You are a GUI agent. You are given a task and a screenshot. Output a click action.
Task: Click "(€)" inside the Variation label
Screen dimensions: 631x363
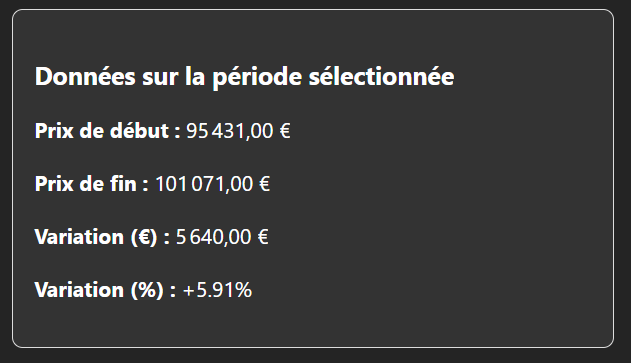144,237
